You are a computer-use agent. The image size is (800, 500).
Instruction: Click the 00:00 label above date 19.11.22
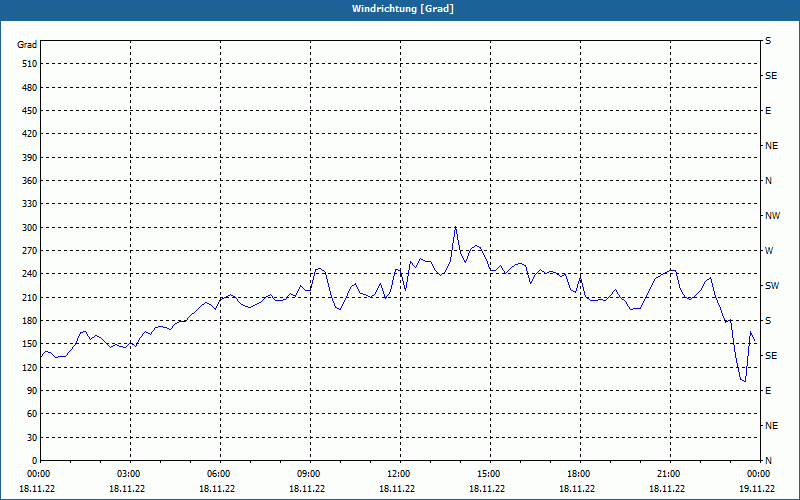click(759, 474)
